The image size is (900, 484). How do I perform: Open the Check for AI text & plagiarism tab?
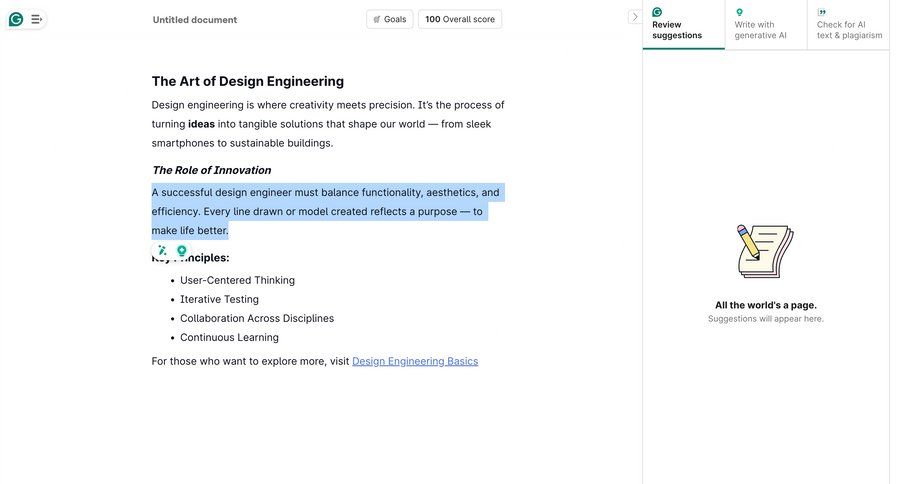pyautogui.click(x=849, y=24)
